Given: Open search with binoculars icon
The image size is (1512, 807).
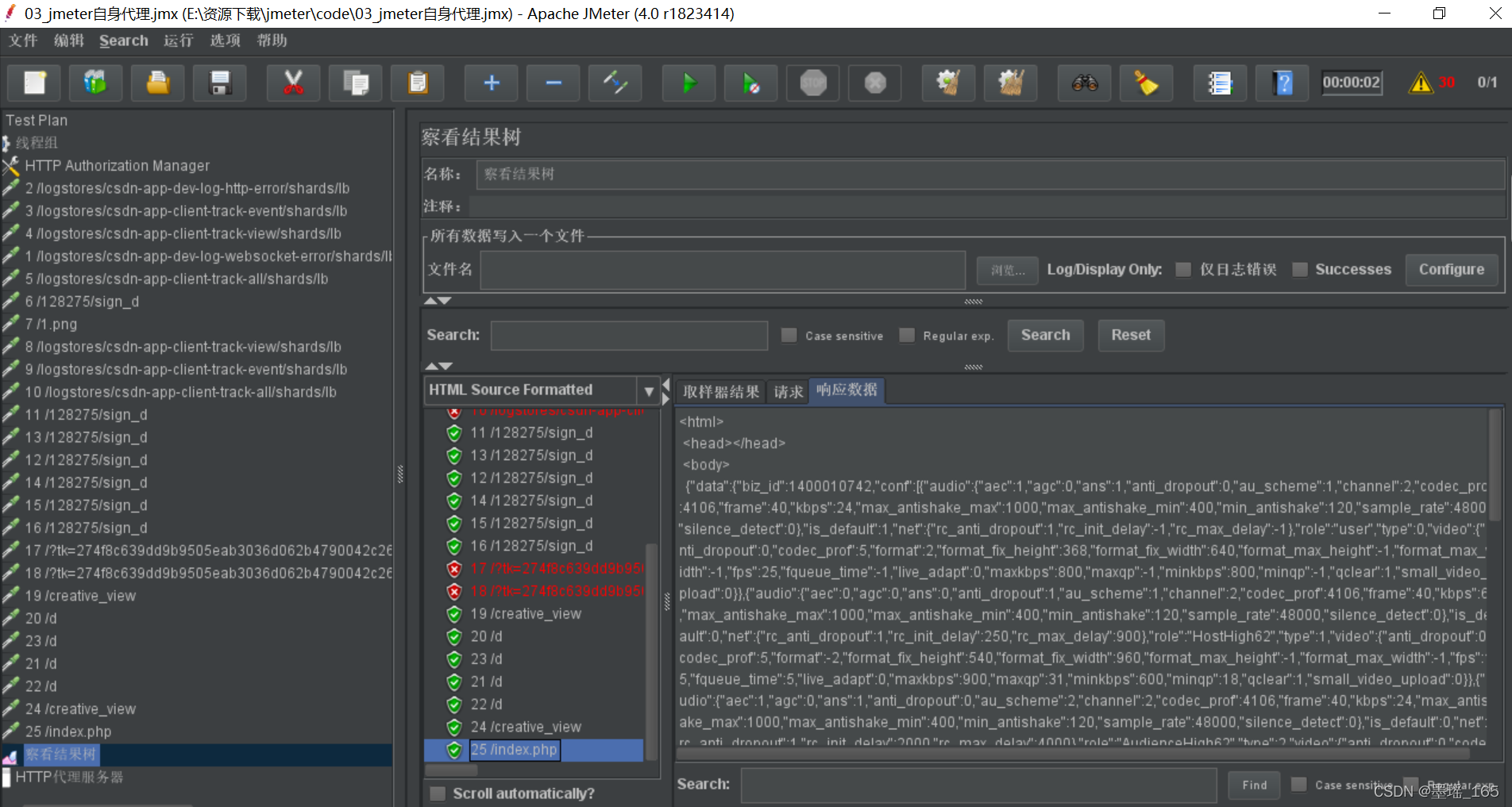Looking at the screenshot, I should click(1085, 83).
